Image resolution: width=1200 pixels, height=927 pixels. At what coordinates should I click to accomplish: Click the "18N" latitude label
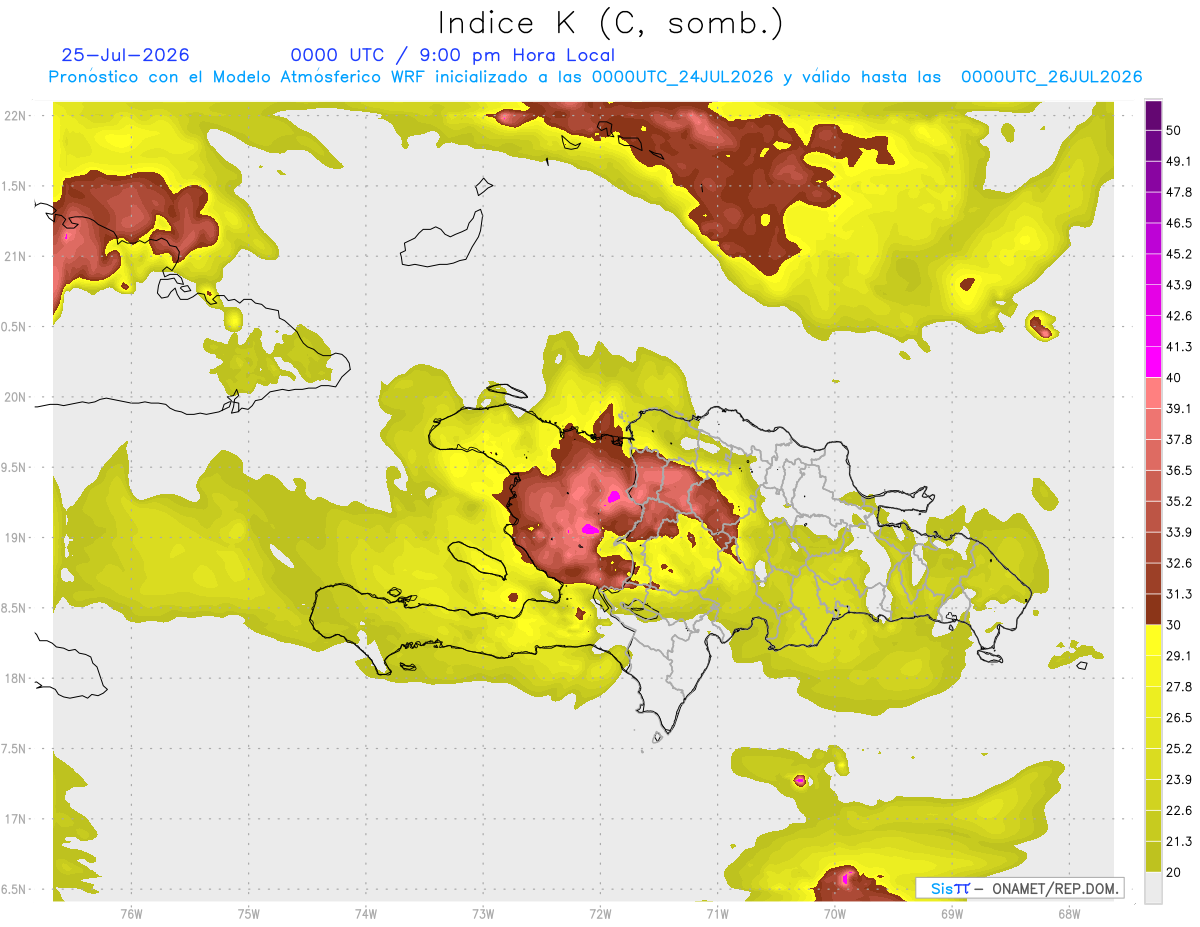pyautogui.click(x=15, y=679)
